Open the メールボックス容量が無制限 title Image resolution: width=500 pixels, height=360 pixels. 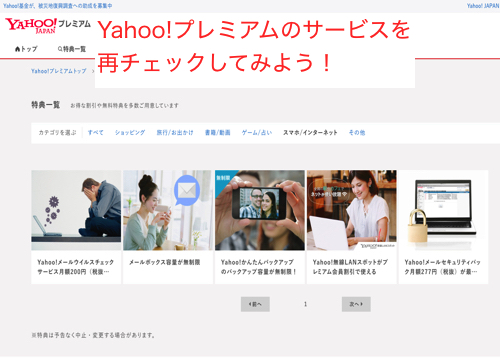pos(165,262)
